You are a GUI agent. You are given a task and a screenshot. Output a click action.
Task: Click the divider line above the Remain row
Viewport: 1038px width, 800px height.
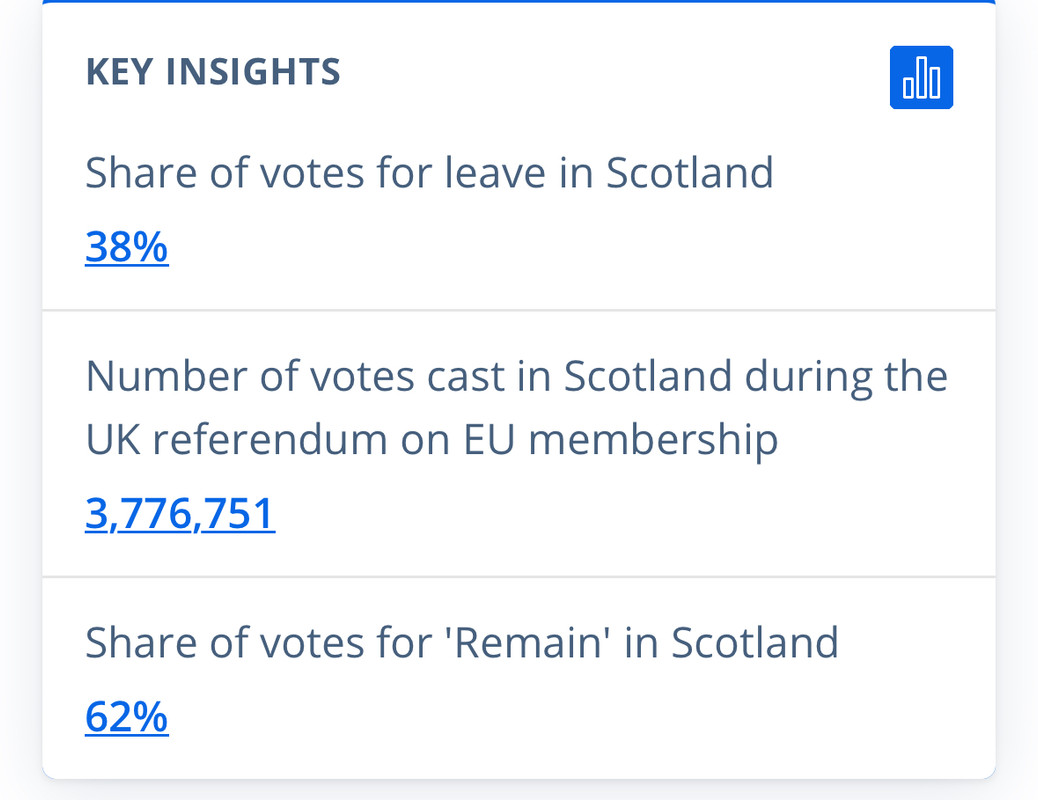click(519, 577)
